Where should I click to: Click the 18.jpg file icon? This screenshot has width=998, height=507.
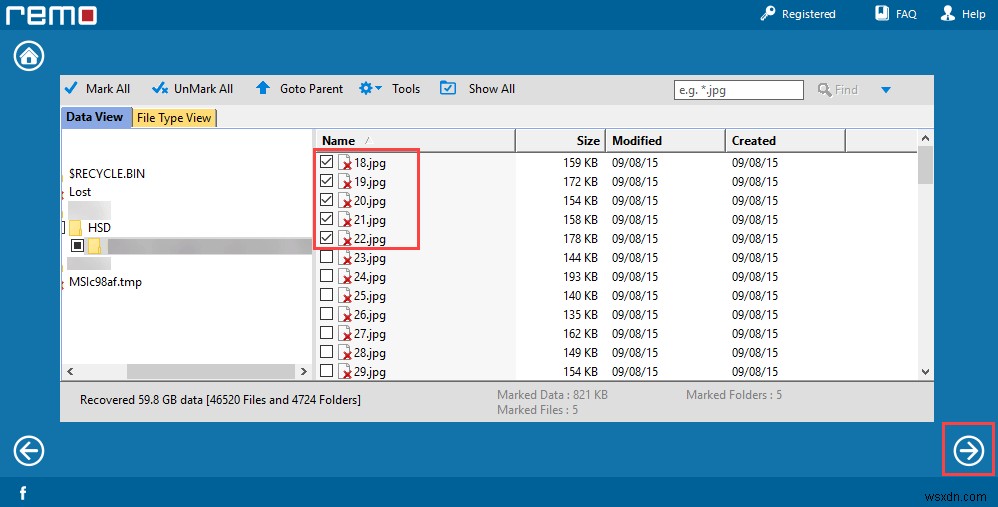tap(345, 163)
